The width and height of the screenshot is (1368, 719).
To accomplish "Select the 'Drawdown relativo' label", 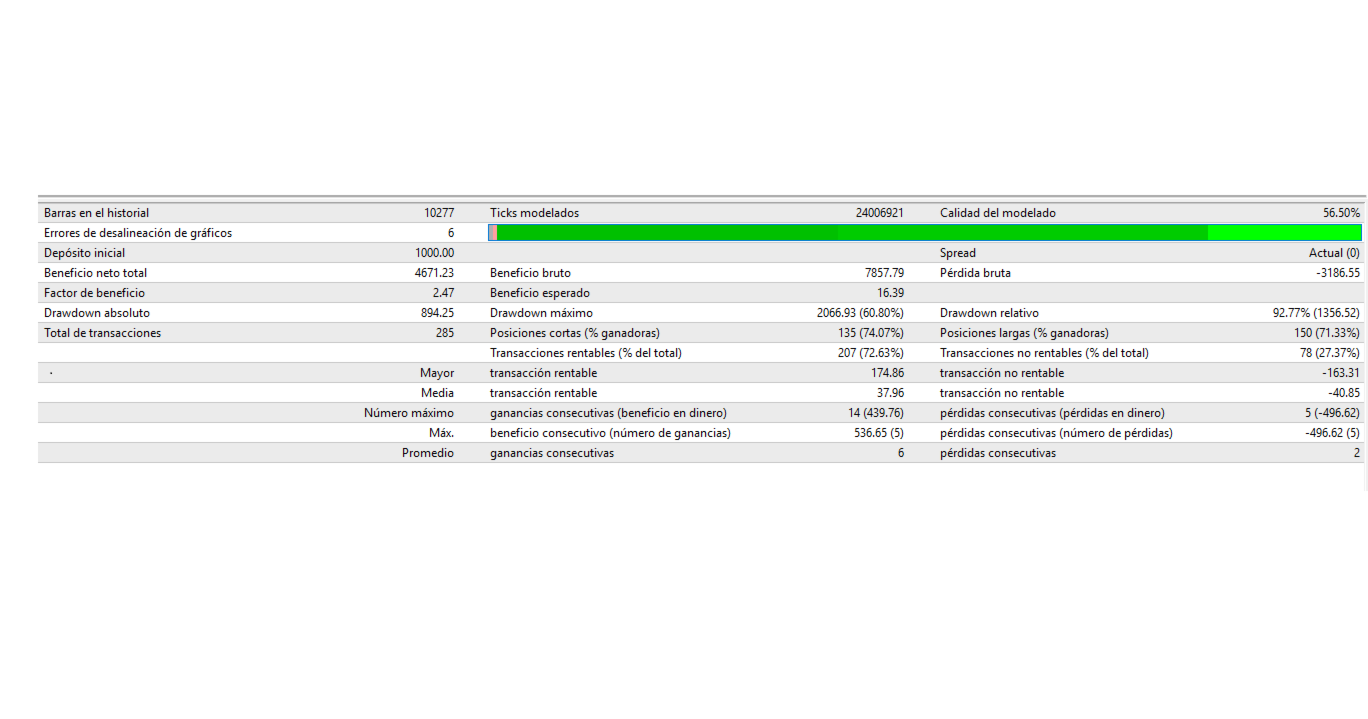I will click(x=989, y=313).
